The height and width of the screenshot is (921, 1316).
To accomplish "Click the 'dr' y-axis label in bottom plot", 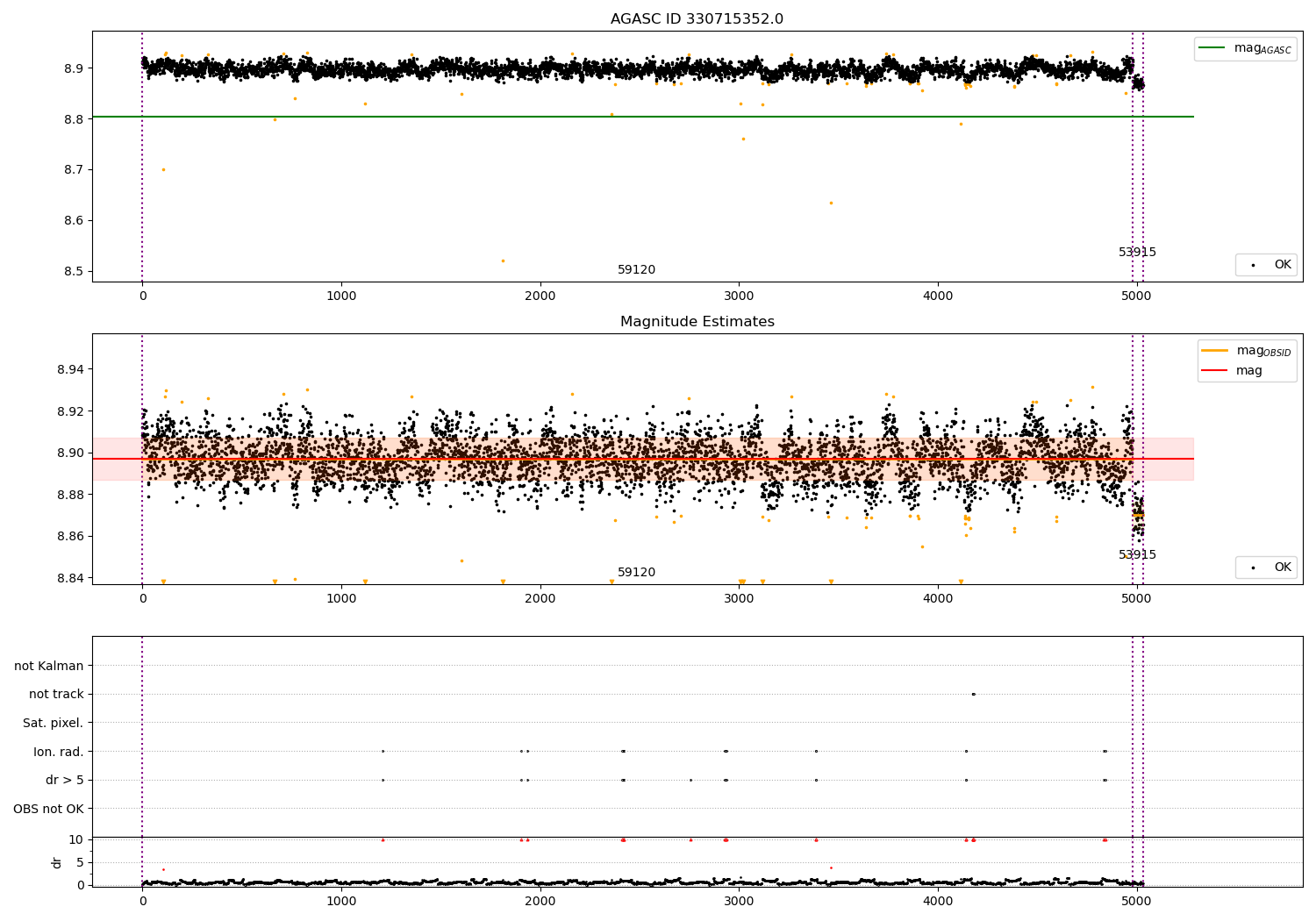I will click(x=57, y=862).
